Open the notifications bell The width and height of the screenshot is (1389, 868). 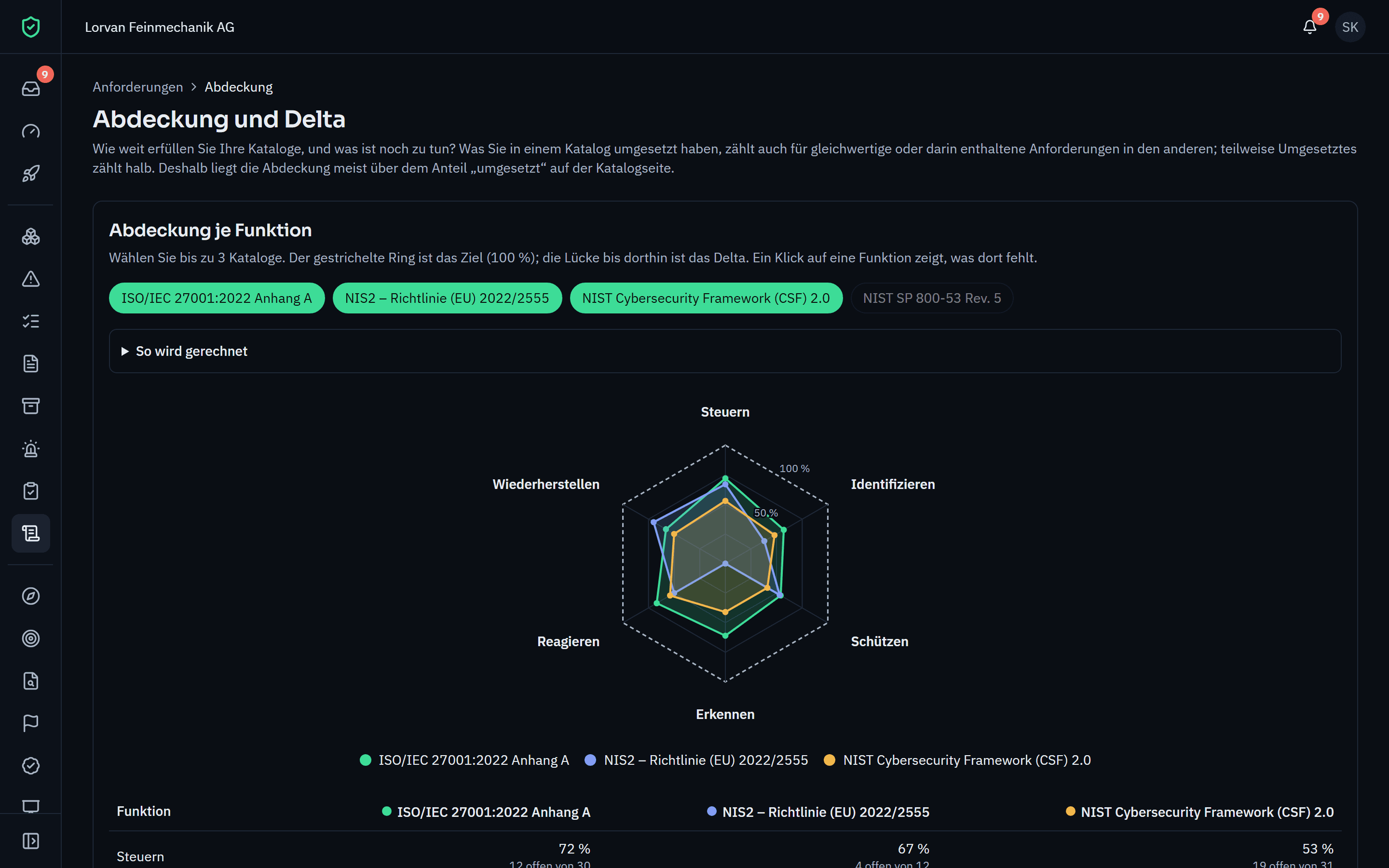[1310, 27]
